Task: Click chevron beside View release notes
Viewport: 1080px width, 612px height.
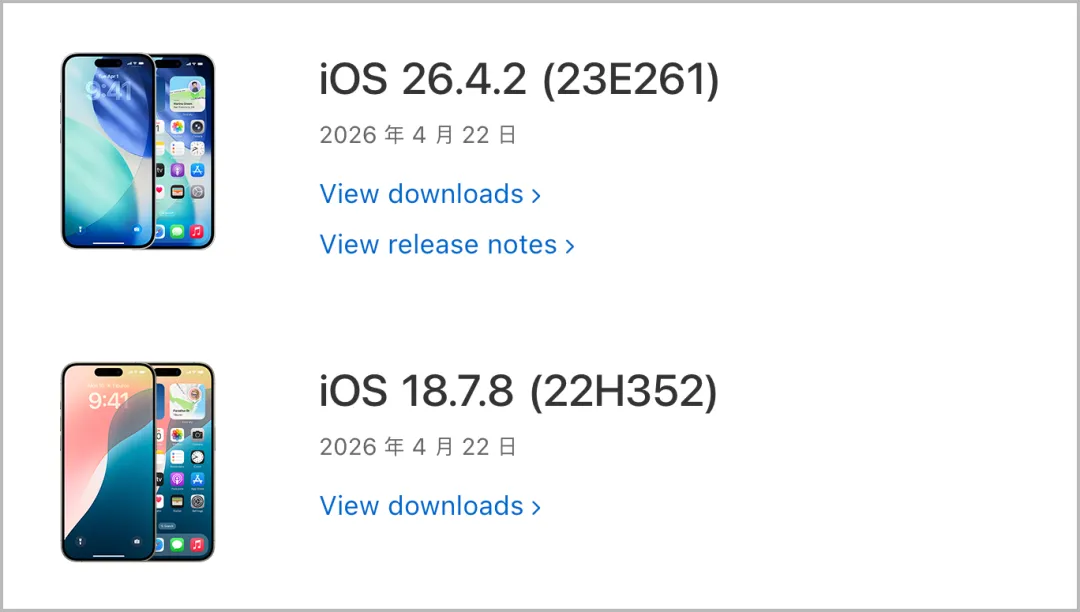Action: (x=570, y=246)
